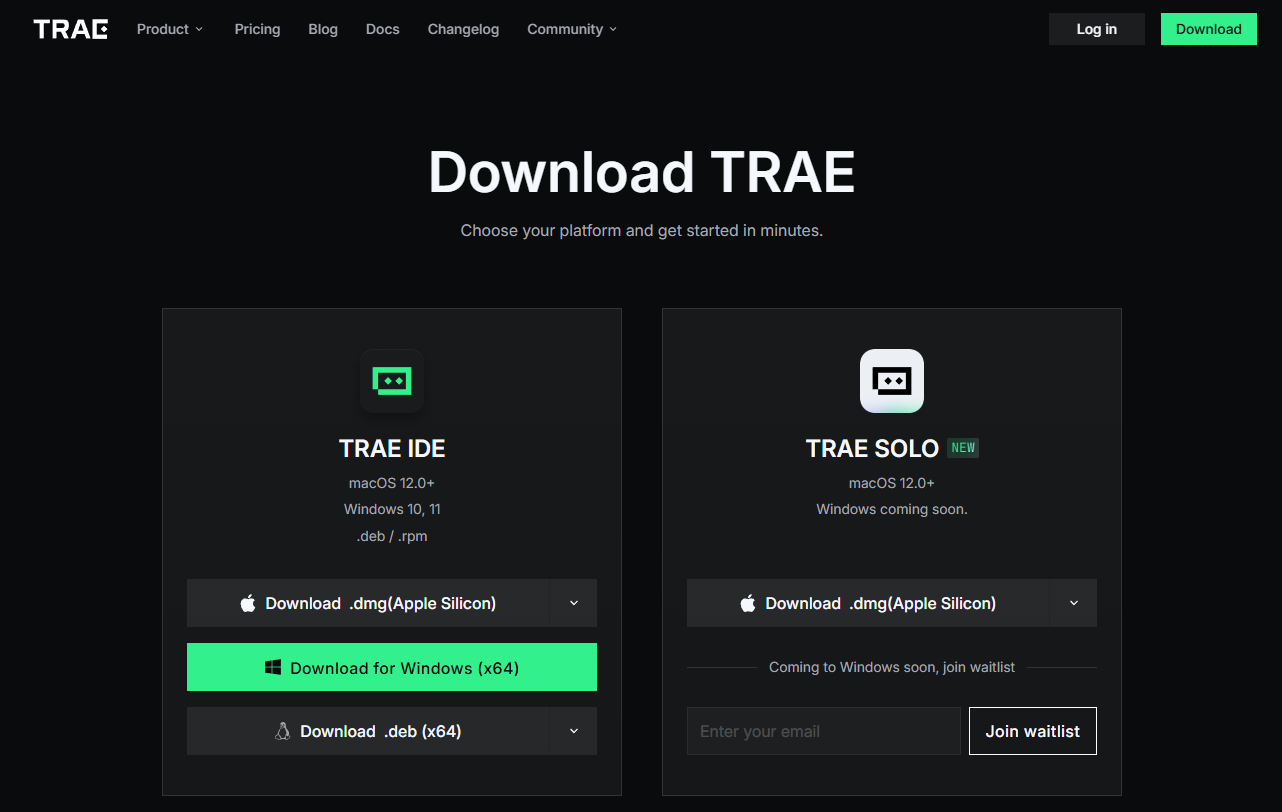The width and height of the screenshot is (1282, 812).
Task: Click the green TRAE IDE app icon
Action: [x=392, y=381]
